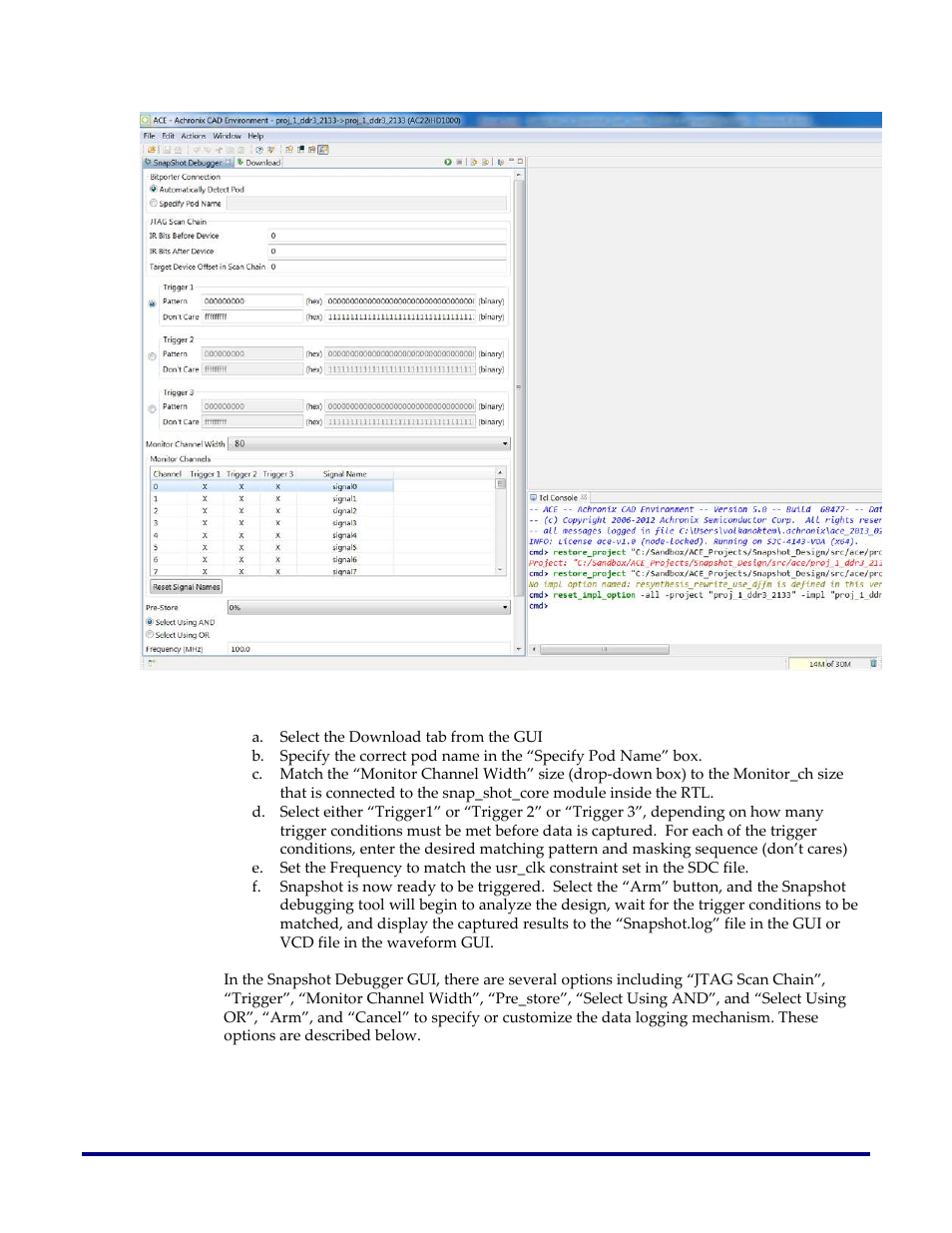Click the Signal Name column header
Viewport: 952px width, 1233px height.
pyautogui.click(x=345, y=474)
